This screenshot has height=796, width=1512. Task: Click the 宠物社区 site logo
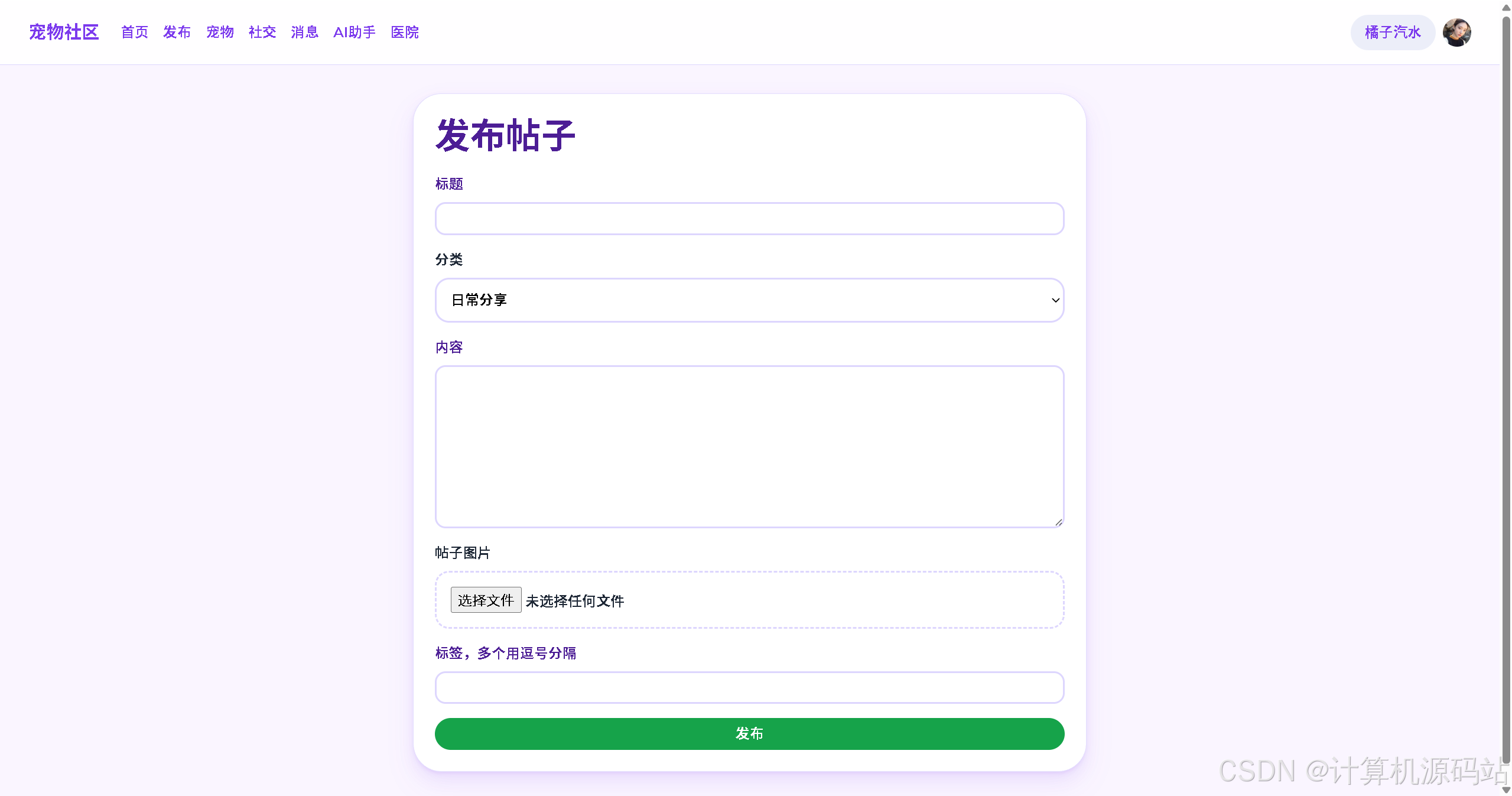click(64, 32)
